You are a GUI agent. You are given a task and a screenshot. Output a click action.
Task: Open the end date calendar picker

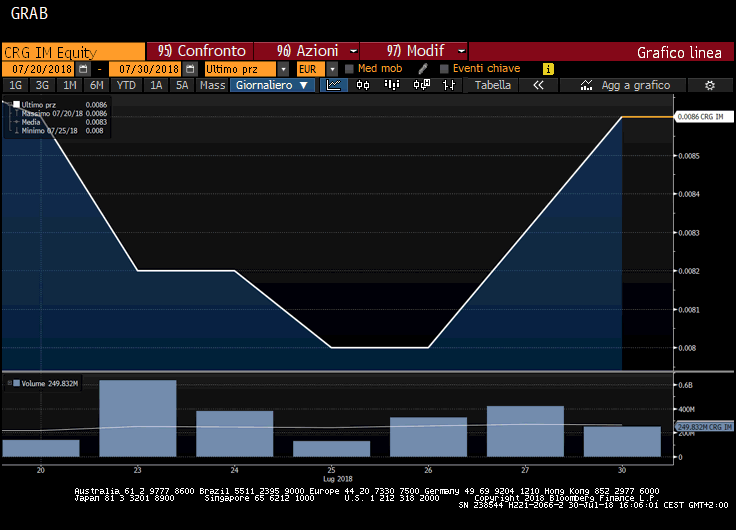(189, 69)
